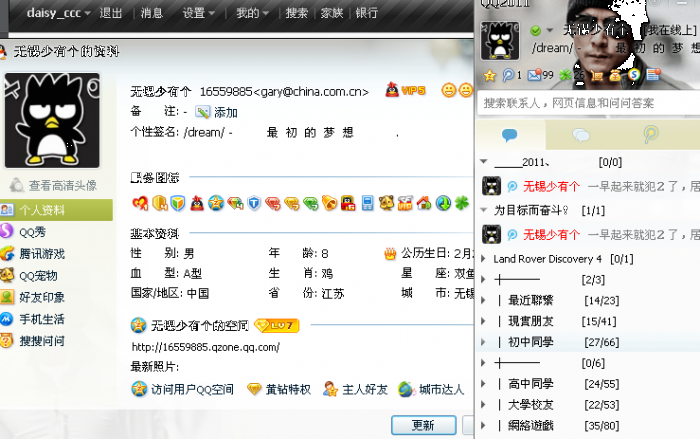Switch to the contacts chat bubble tab
This screenshot has height=439, width=700.
coord(509,134)
